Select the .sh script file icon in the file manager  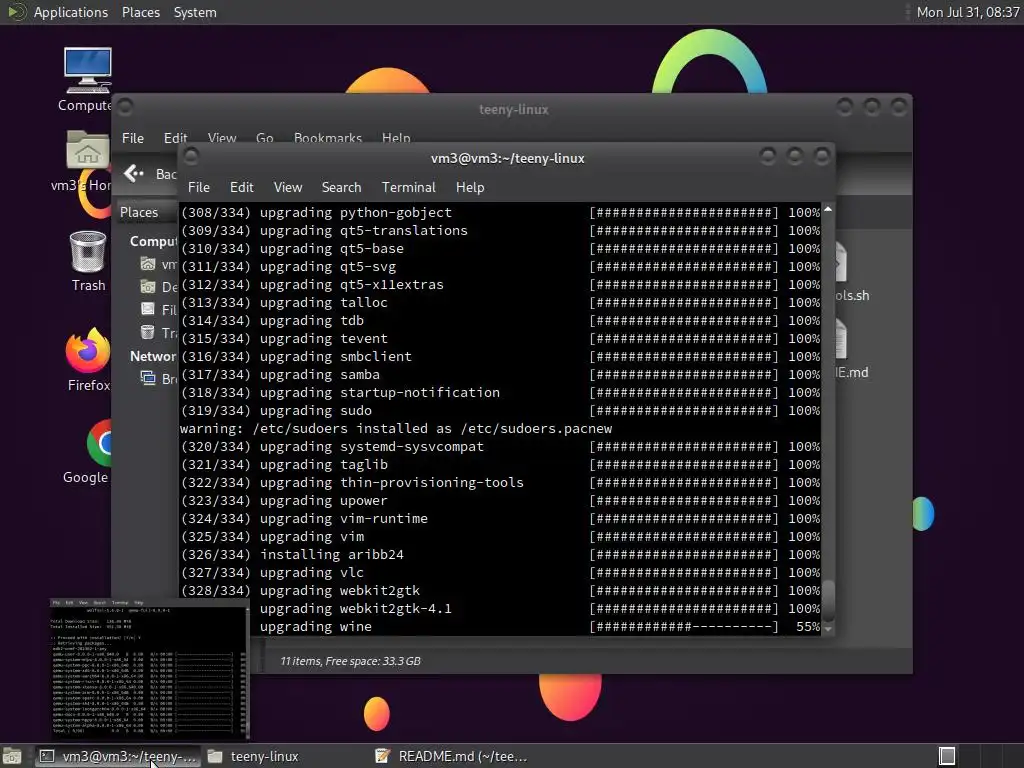pyautogui.click(x=841, y=261)
